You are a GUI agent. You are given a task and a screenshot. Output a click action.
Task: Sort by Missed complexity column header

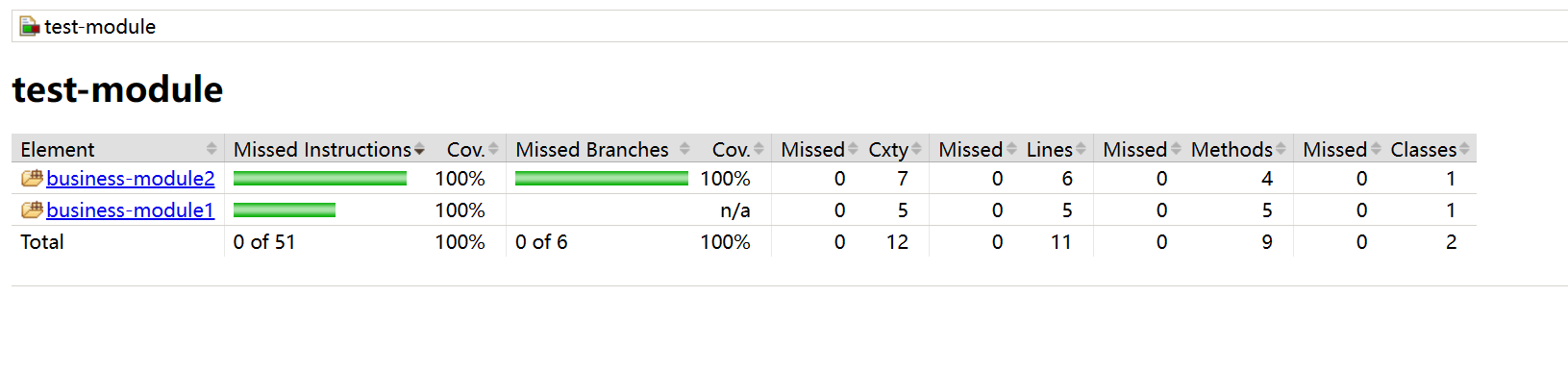point(816,149)
